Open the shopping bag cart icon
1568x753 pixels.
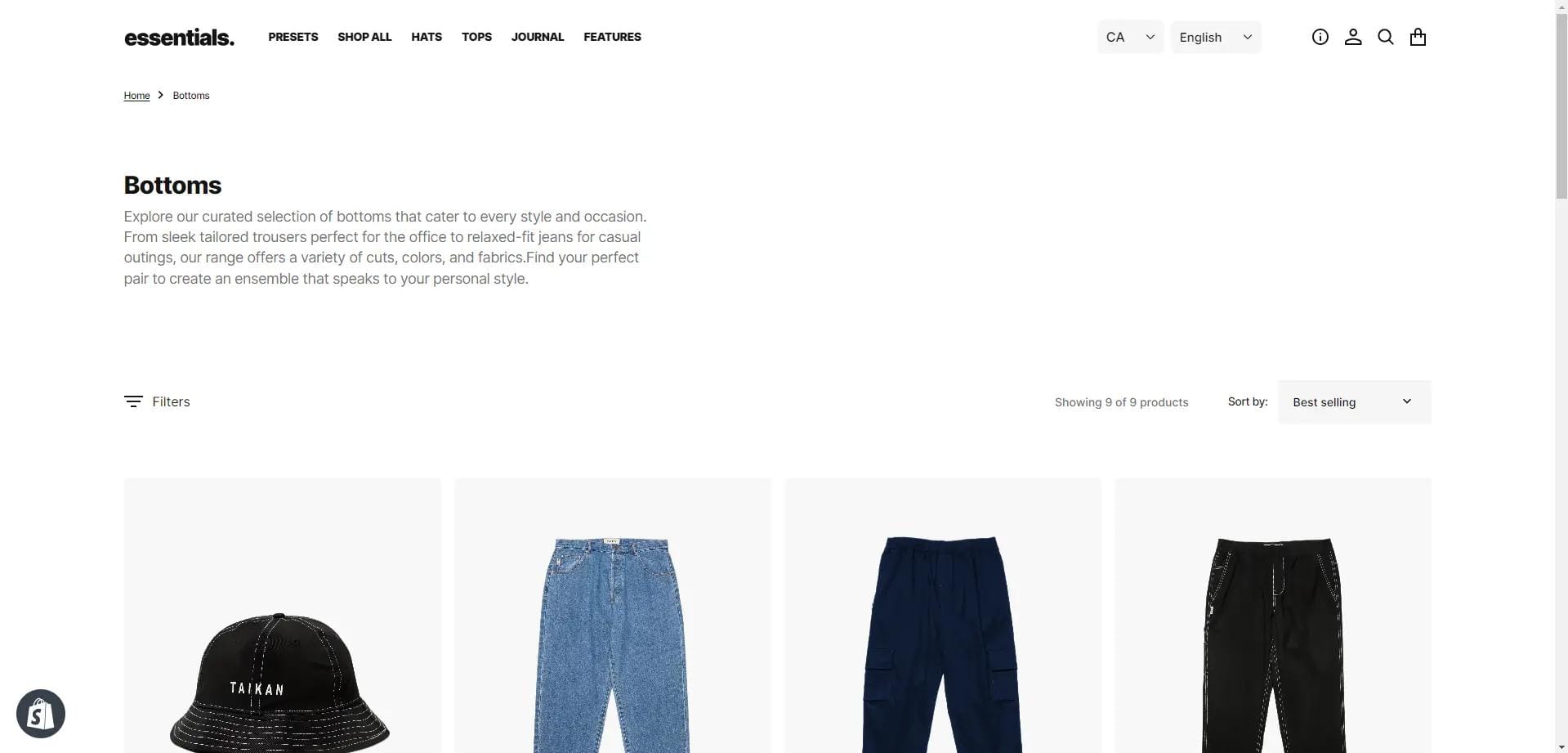pyautogui.click(x=1418, y=37)
